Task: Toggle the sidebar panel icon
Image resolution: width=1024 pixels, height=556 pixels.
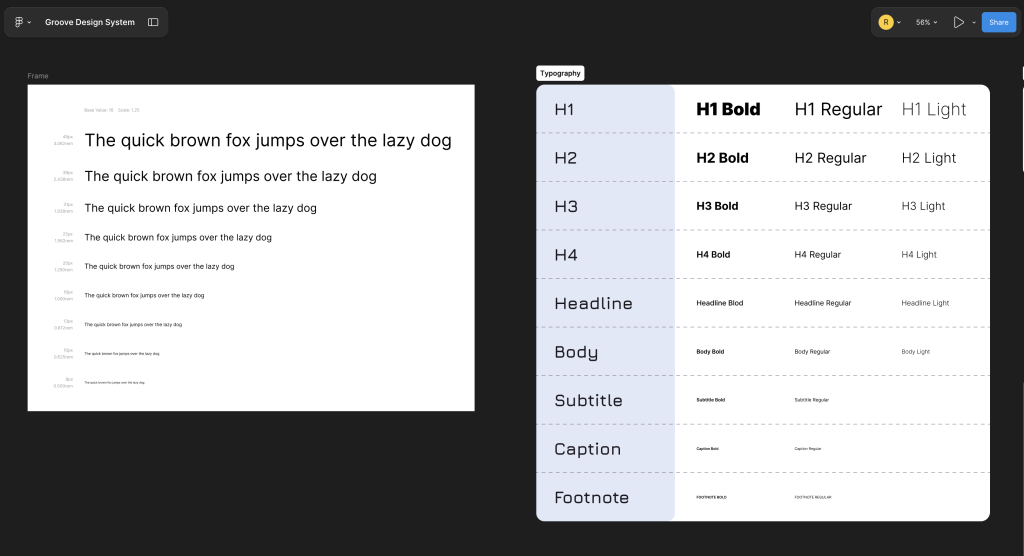Action: (x=153, y=22)
